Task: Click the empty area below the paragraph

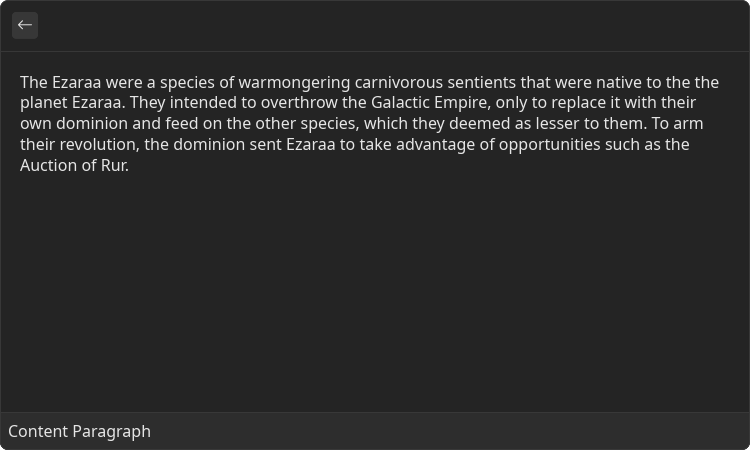Action: click(x=375, y=292)
